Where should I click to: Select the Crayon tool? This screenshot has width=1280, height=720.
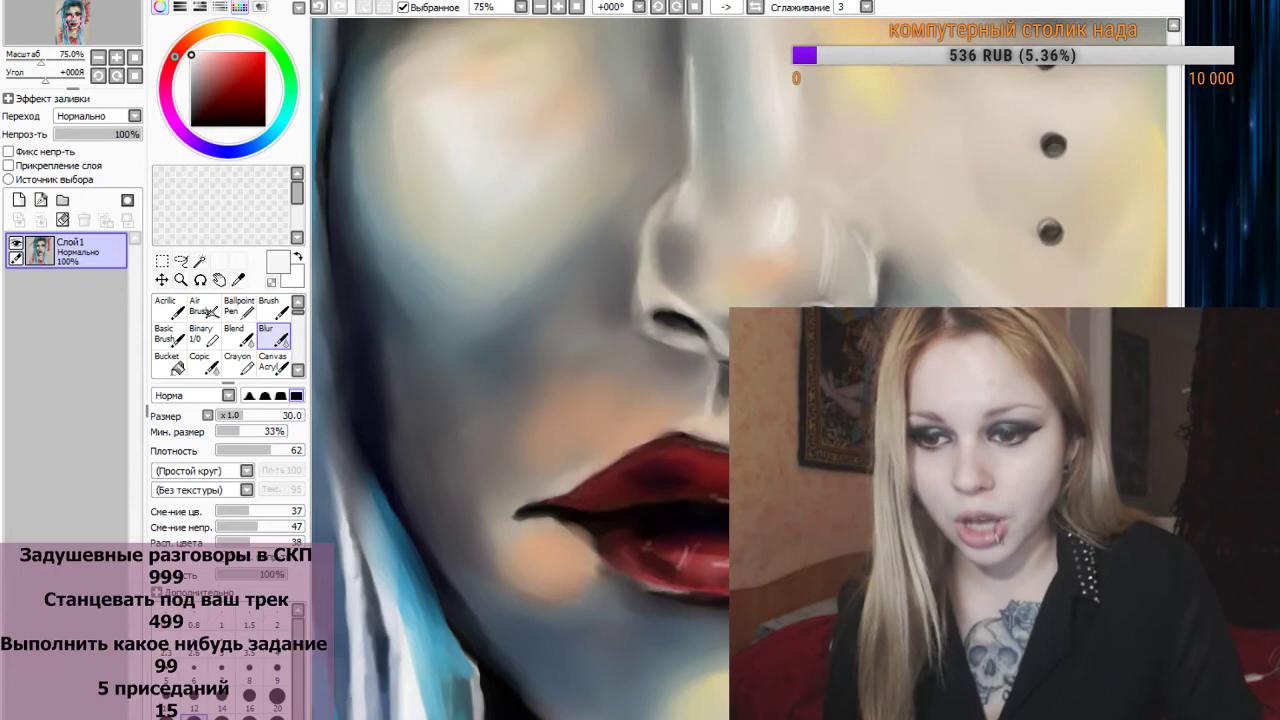[240, 363]
